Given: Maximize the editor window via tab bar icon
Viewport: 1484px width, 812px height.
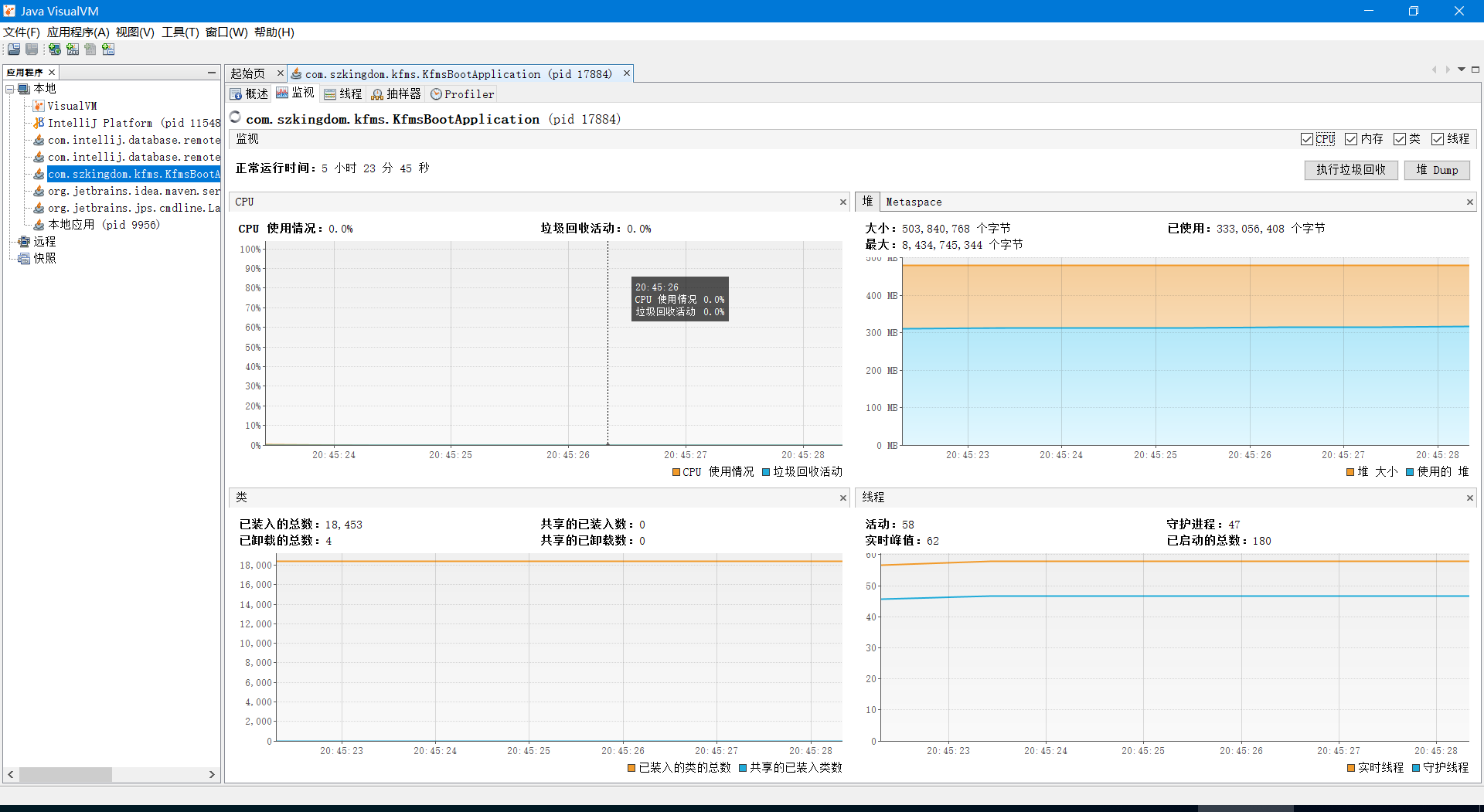Looking at the screenshot, I should tap(1475, 70).
